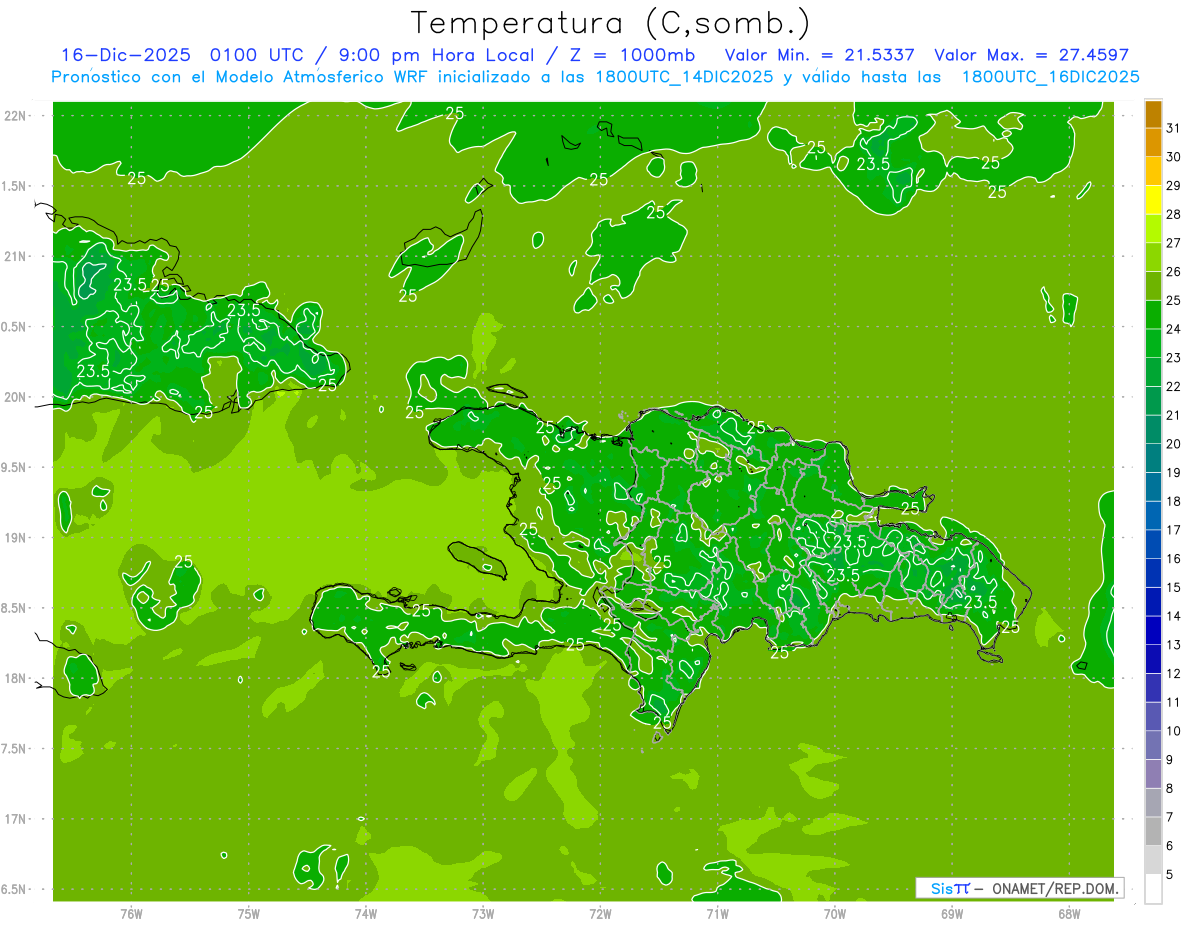This screenshot has height=927, width=1200.
Task: Click the latitude label "18N"
Action: coord(16,678)
